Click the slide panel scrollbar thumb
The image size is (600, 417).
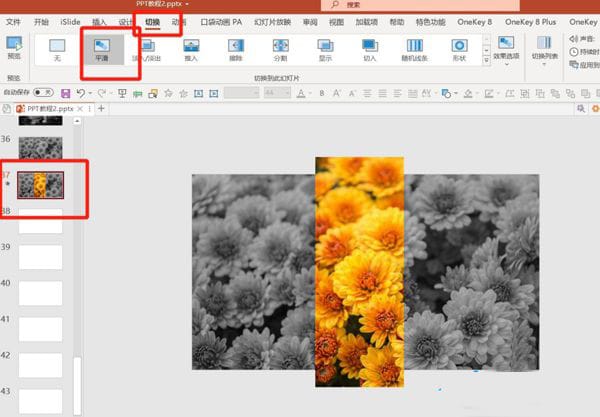pyautogui.click(x=77, y=385)
